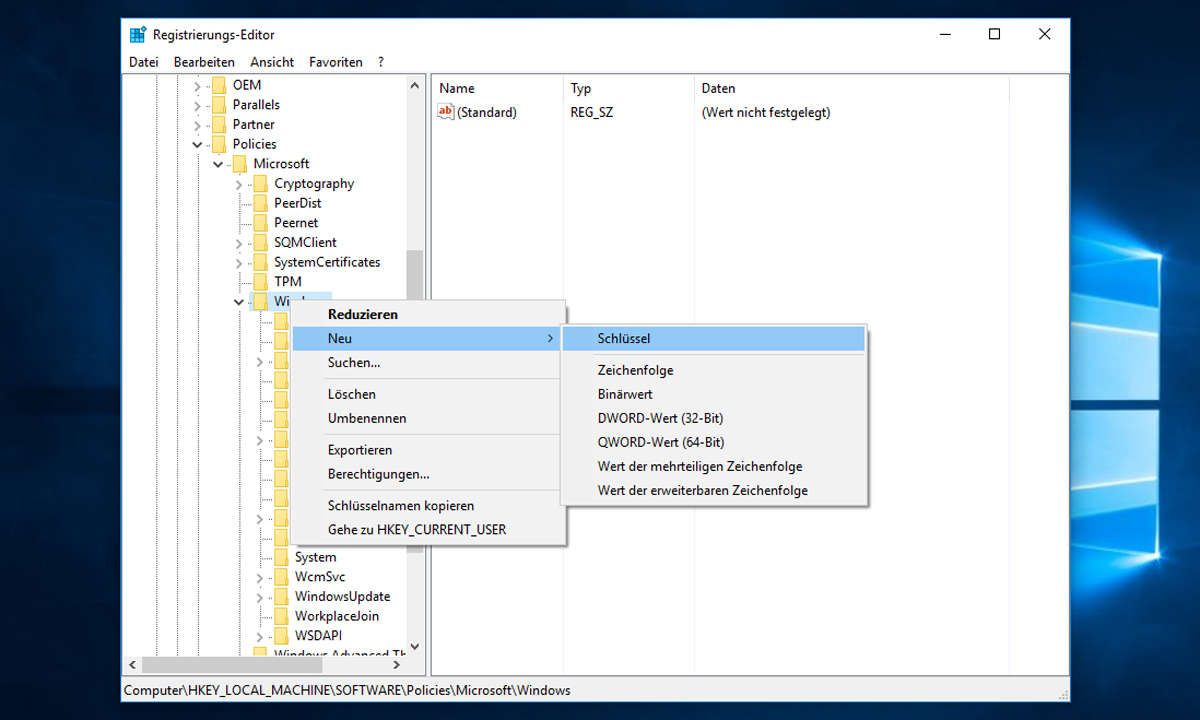Click the Name column header

(x=497, y=88)
